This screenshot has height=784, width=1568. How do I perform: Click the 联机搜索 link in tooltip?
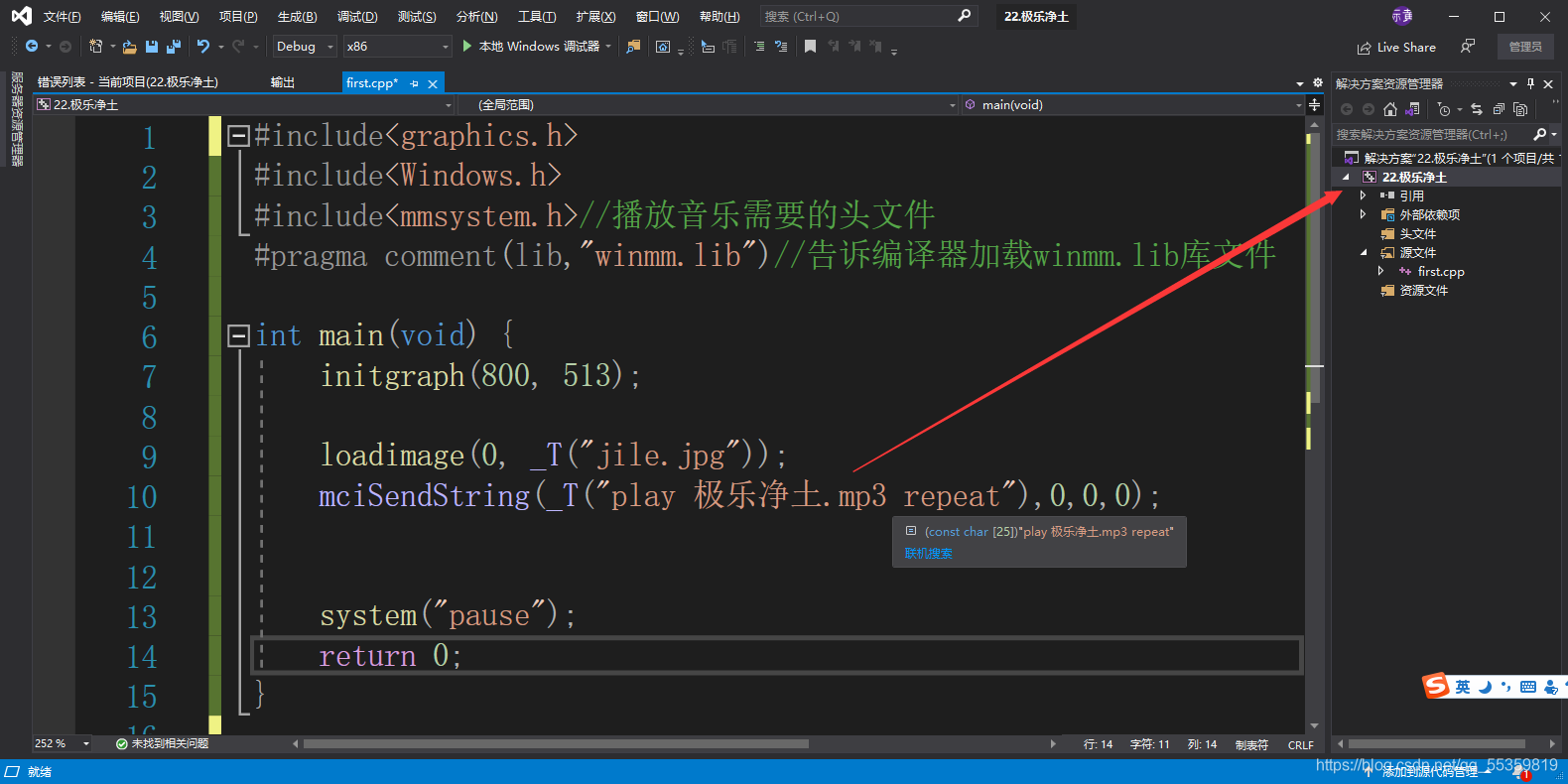tap(928, 554)
